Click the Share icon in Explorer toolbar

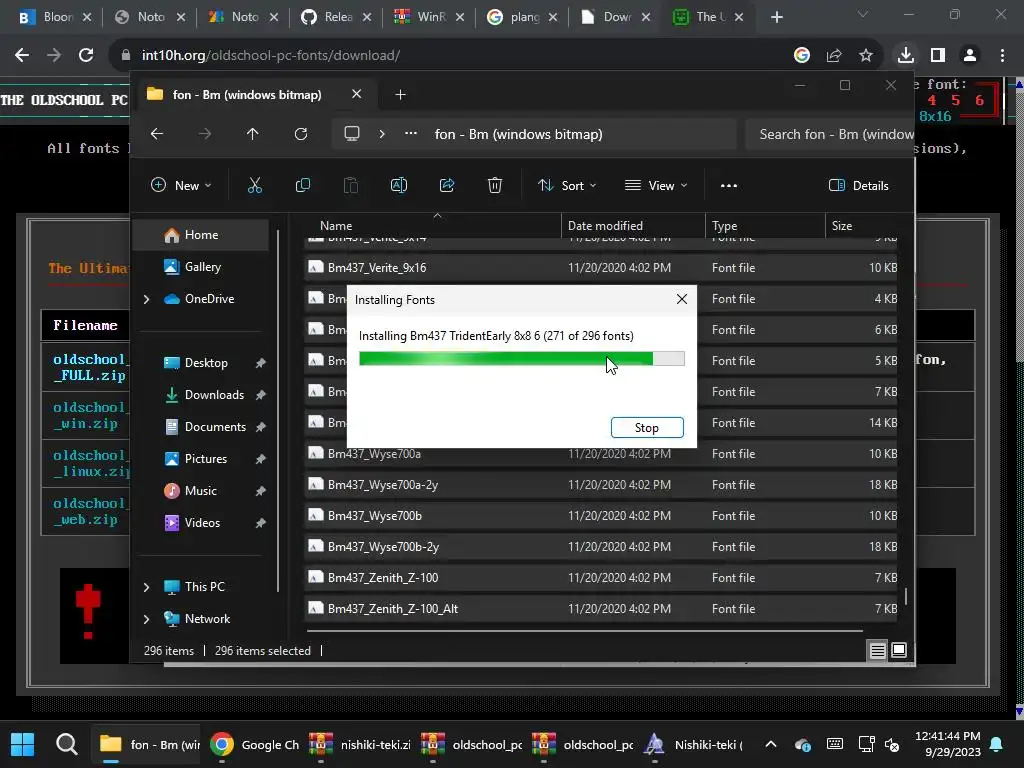pyautogui.click(x=447, y=185)
